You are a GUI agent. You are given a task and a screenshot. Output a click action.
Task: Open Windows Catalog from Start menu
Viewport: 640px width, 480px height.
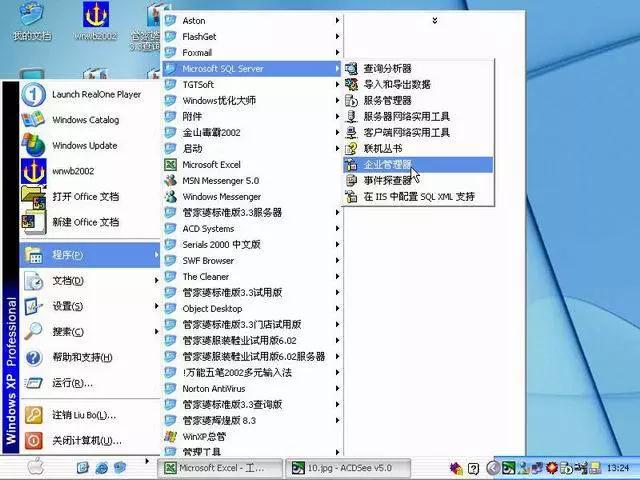coord(34,120)
